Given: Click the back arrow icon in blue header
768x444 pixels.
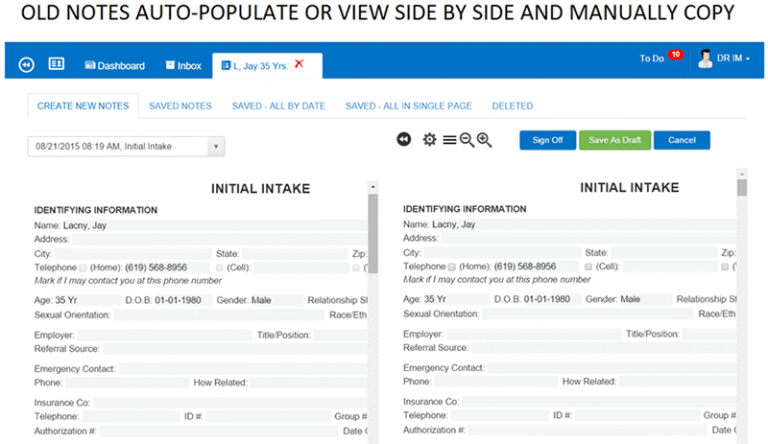Looking at the screenshot, I should [x=26, y=65].
